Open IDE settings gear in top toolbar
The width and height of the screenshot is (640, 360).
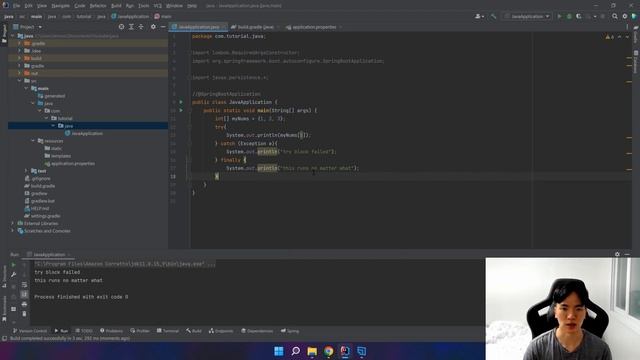tap(624, 16)
